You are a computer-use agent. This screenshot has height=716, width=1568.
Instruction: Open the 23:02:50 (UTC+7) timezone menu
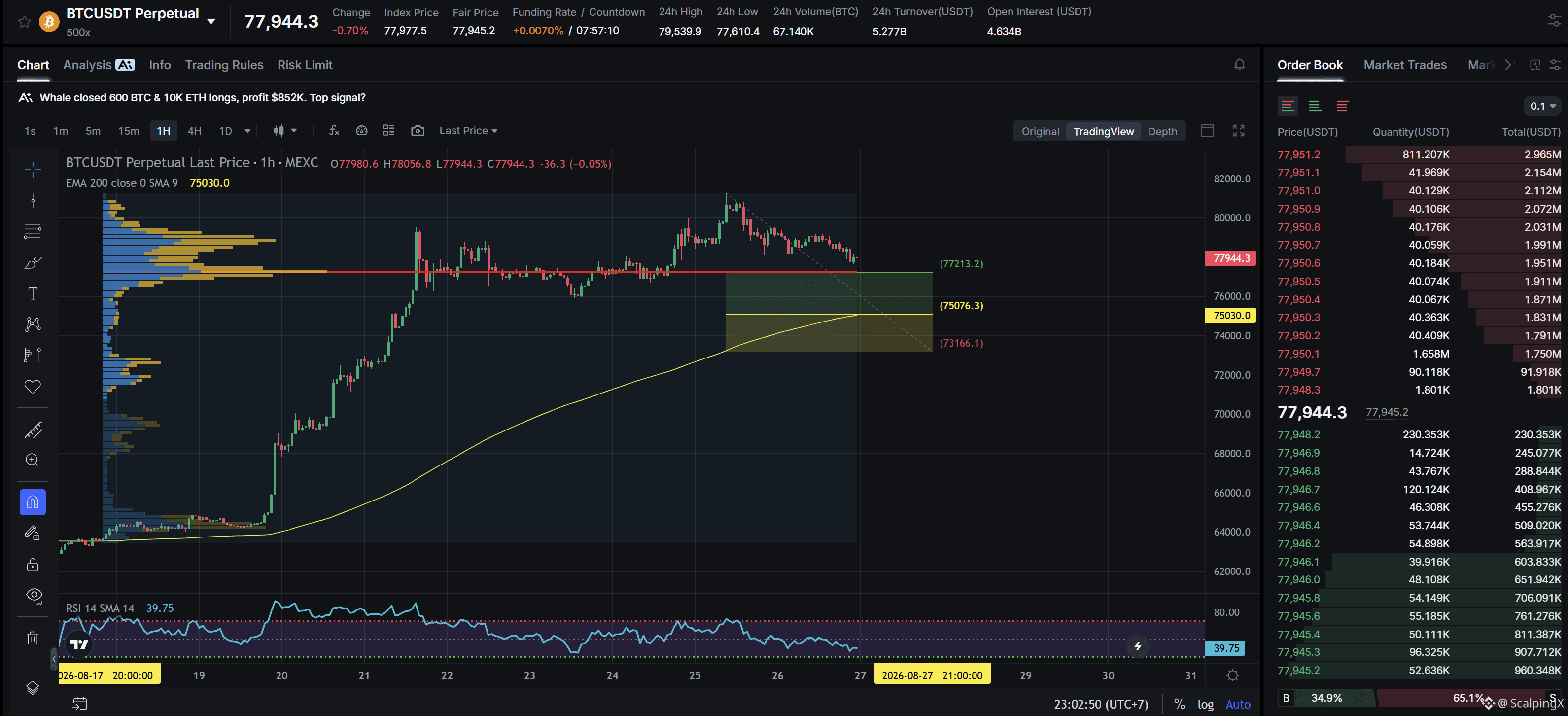point(1101,705)
